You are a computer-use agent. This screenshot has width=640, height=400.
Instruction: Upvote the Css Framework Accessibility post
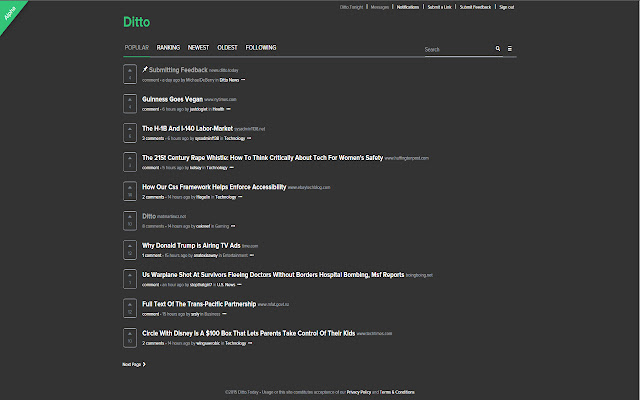pyautogui.click(x=130, y=191)
